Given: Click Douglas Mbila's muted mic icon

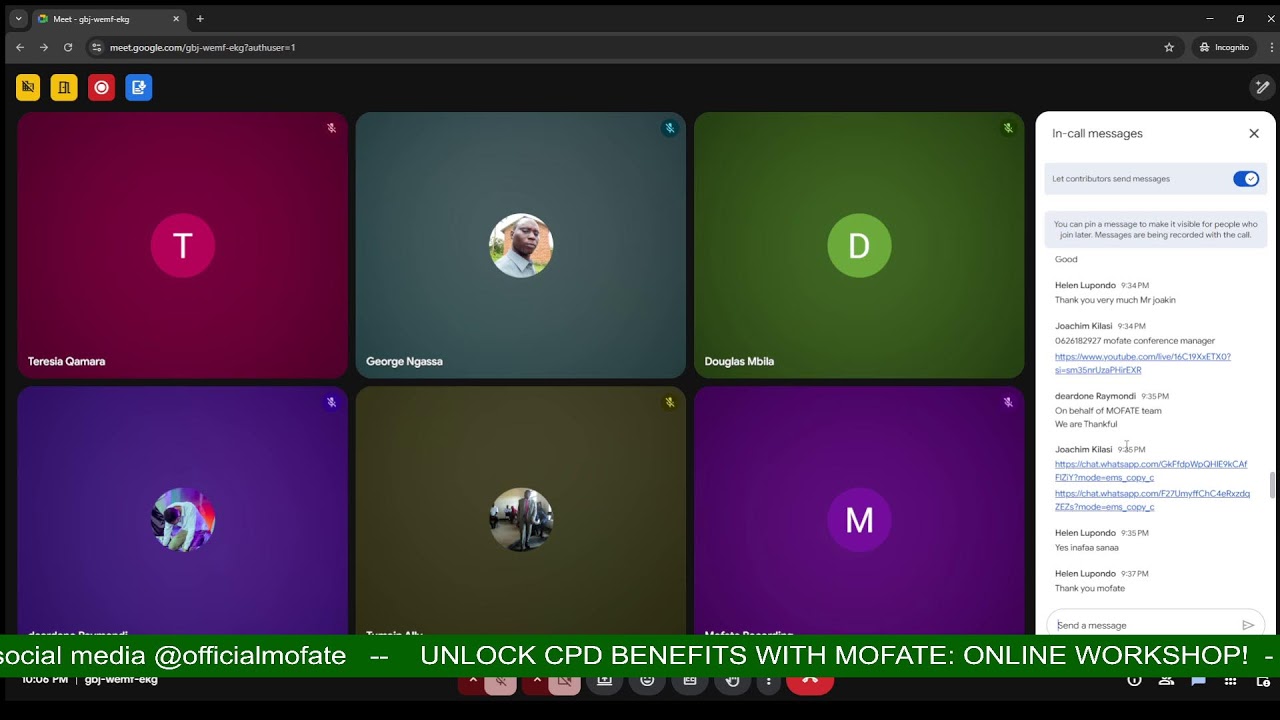Looking at the screenshot, I should [x=1008, y=128].
